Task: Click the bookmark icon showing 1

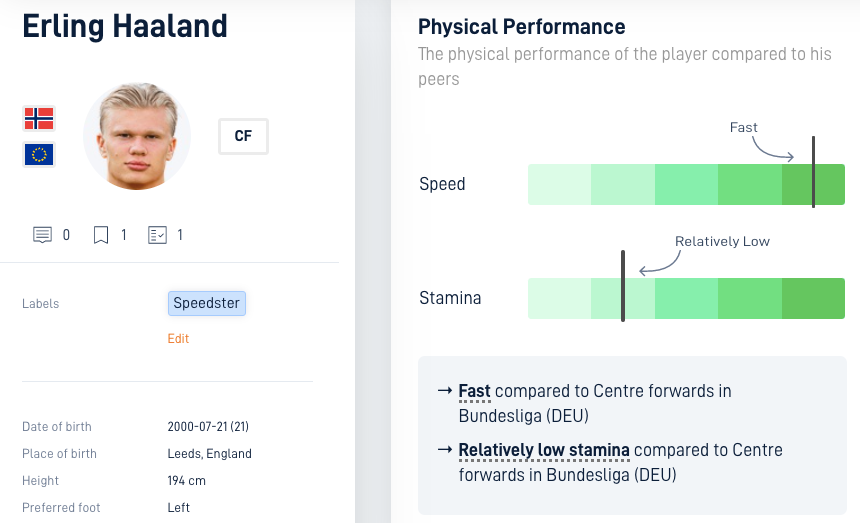Action: point(101,235)
